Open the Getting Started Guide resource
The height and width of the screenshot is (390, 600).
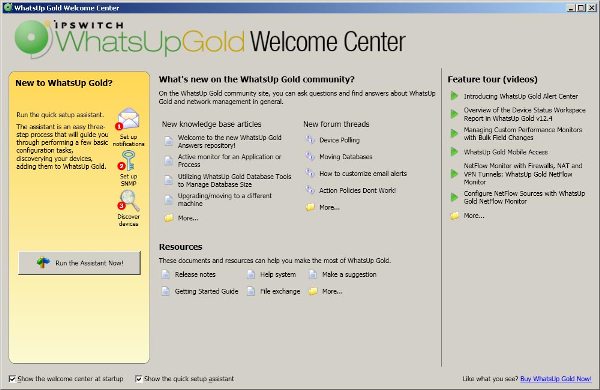(206, 291)
